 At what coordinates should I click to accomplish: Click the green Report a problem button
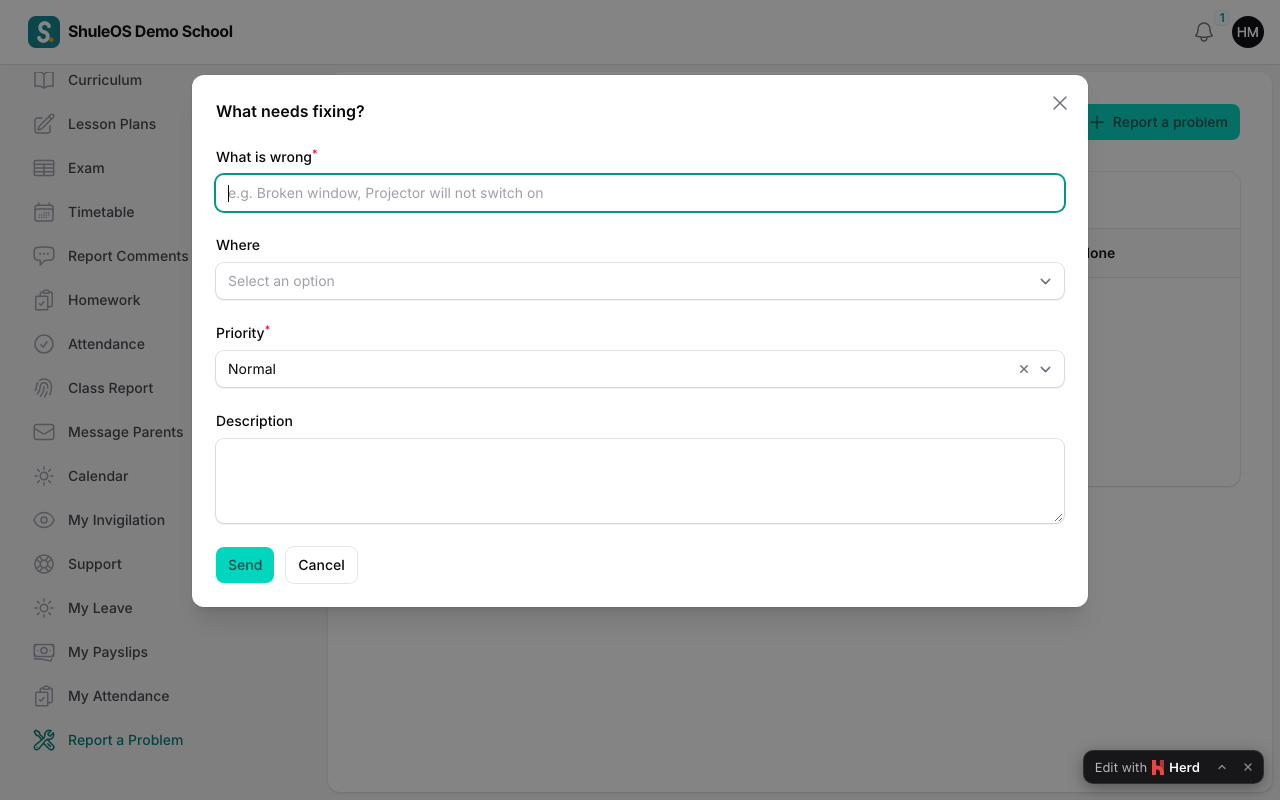point(1163,122)
